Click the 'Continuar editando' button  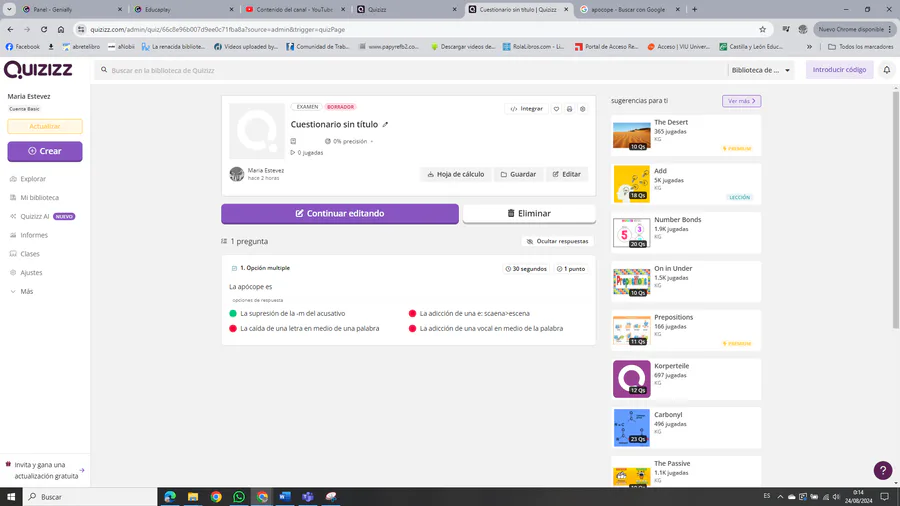[340, 213]
